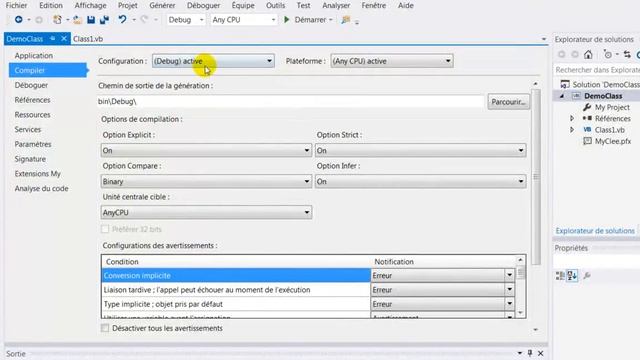This screenshot has height=360, width=640.
Task: Undo the last action
Action: [122, 19]
